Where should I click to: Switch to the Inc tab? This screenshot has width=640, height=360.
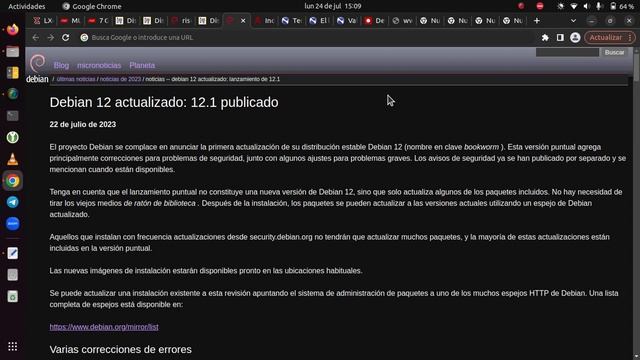click(264, 20)
